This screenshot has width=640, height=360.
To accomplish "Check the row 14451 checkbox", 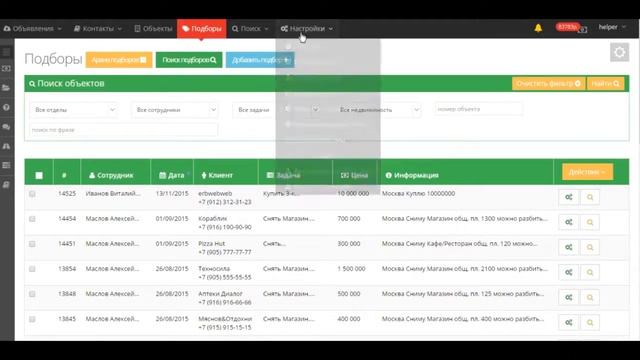I will point(32,244).
